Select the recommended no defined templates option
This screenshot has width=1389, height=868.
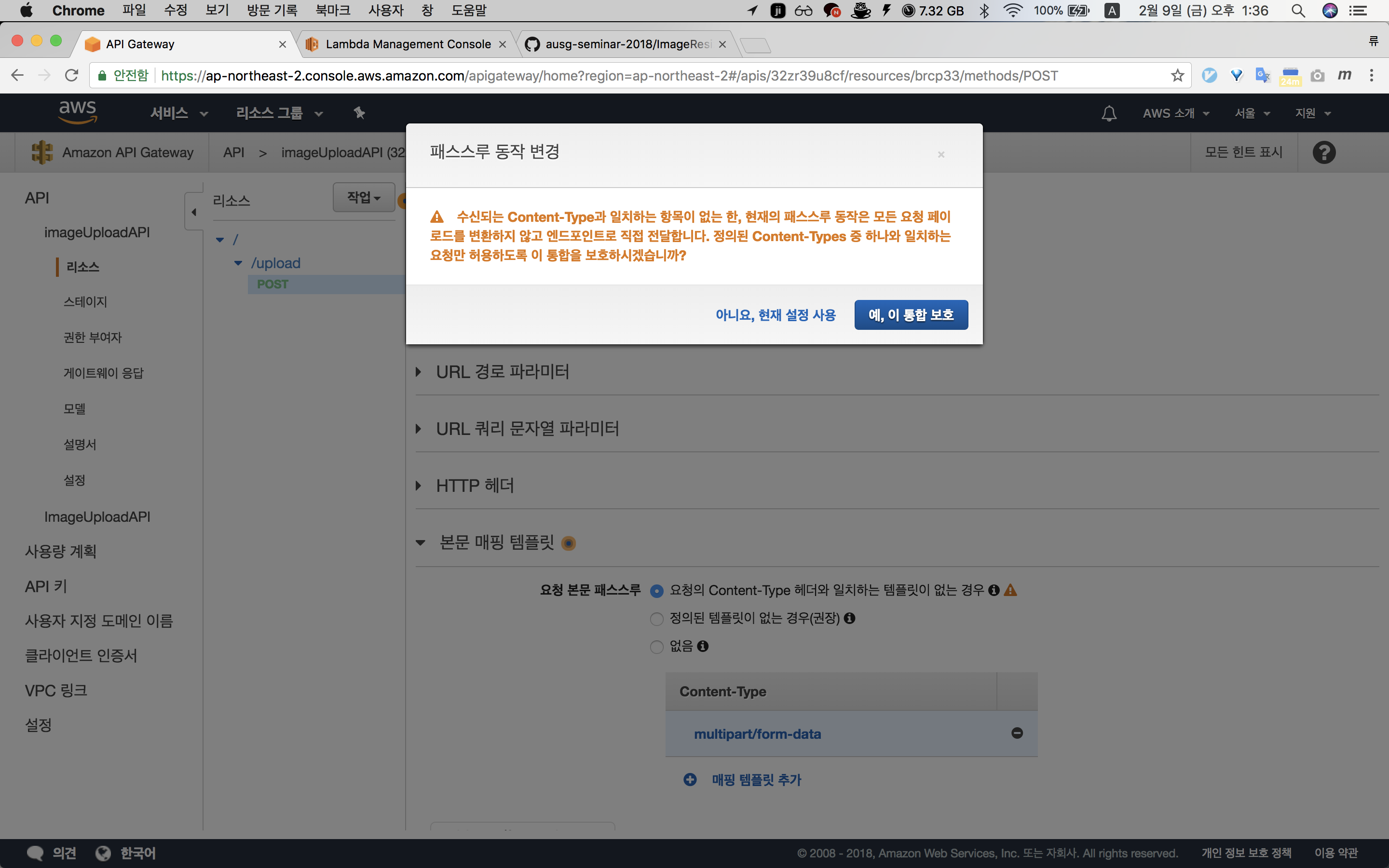[x=656, y=619]
